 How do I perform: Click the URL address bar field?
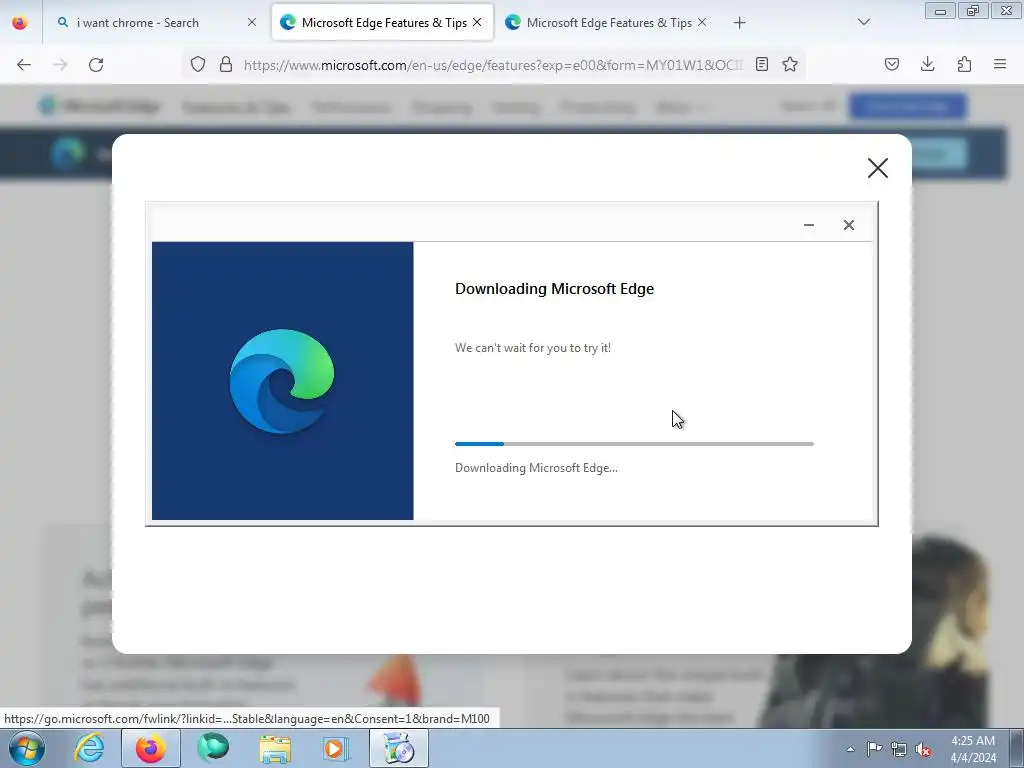[493, 65]
